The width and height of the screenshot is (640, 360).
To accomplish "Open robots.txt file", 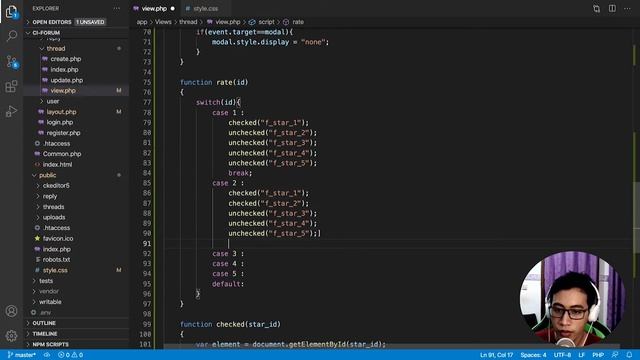I will point(56,260).
